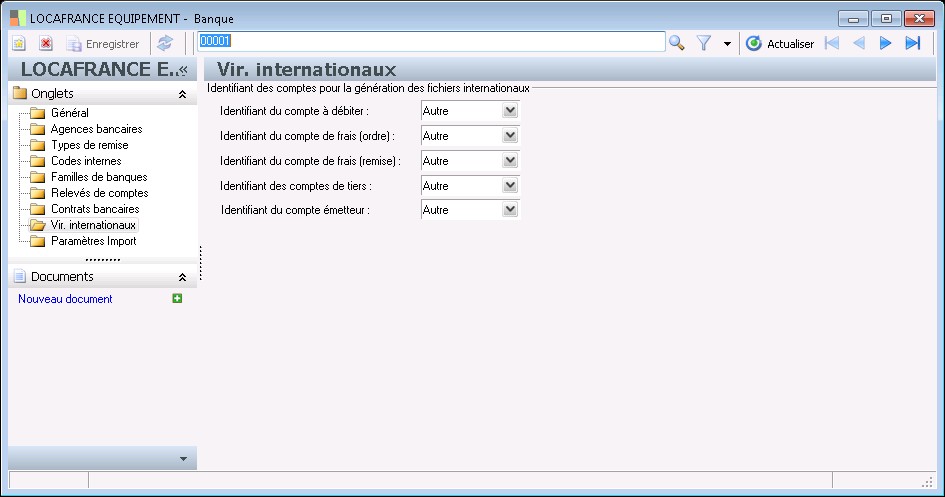
Task: Go to the first record
Action: pos(832,43)
